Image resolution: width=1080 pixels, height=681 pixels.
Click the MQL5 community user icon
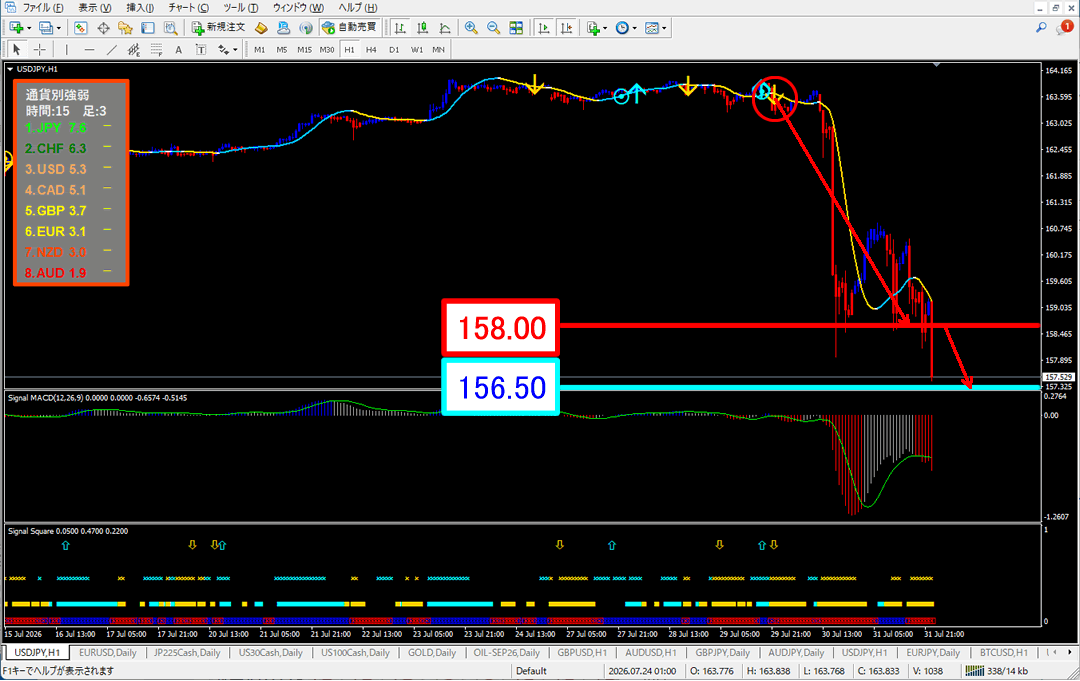click(x=283, y=28)
